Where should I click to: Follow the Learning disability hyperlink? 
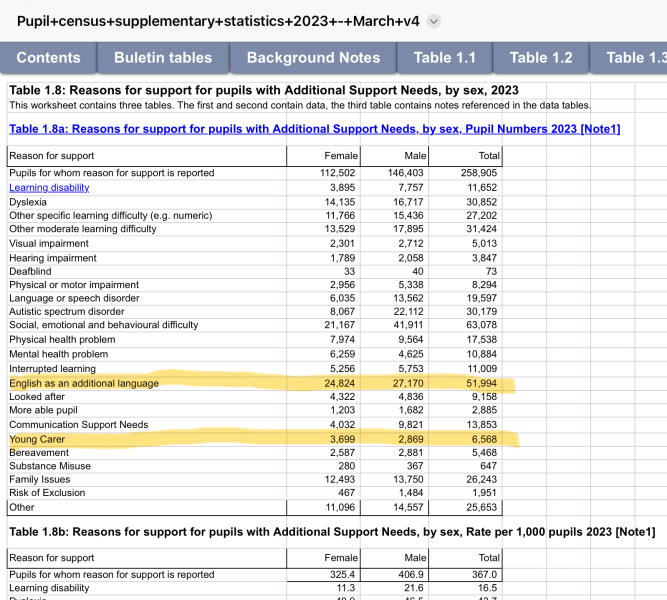click(x=49, y=187)
